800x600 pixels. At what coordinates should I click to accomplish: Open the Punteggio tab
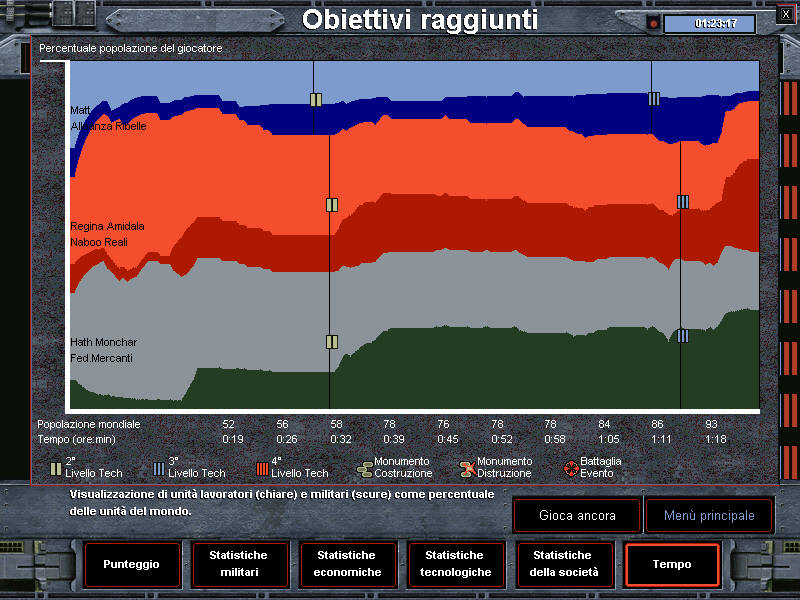[131, 564]
